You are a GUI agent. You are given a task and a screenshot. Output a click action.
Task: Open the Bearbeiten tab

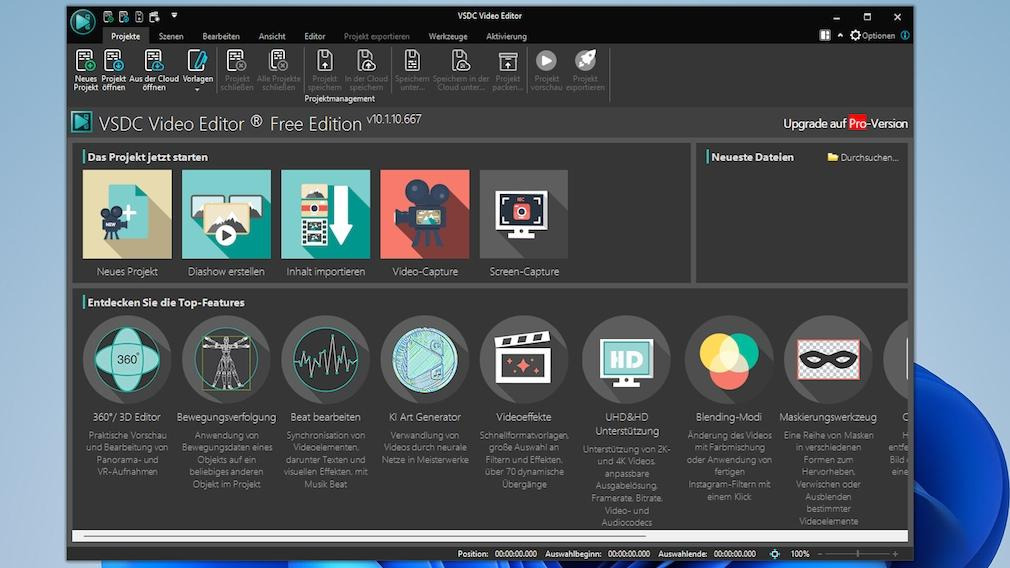tap(221, 37)
